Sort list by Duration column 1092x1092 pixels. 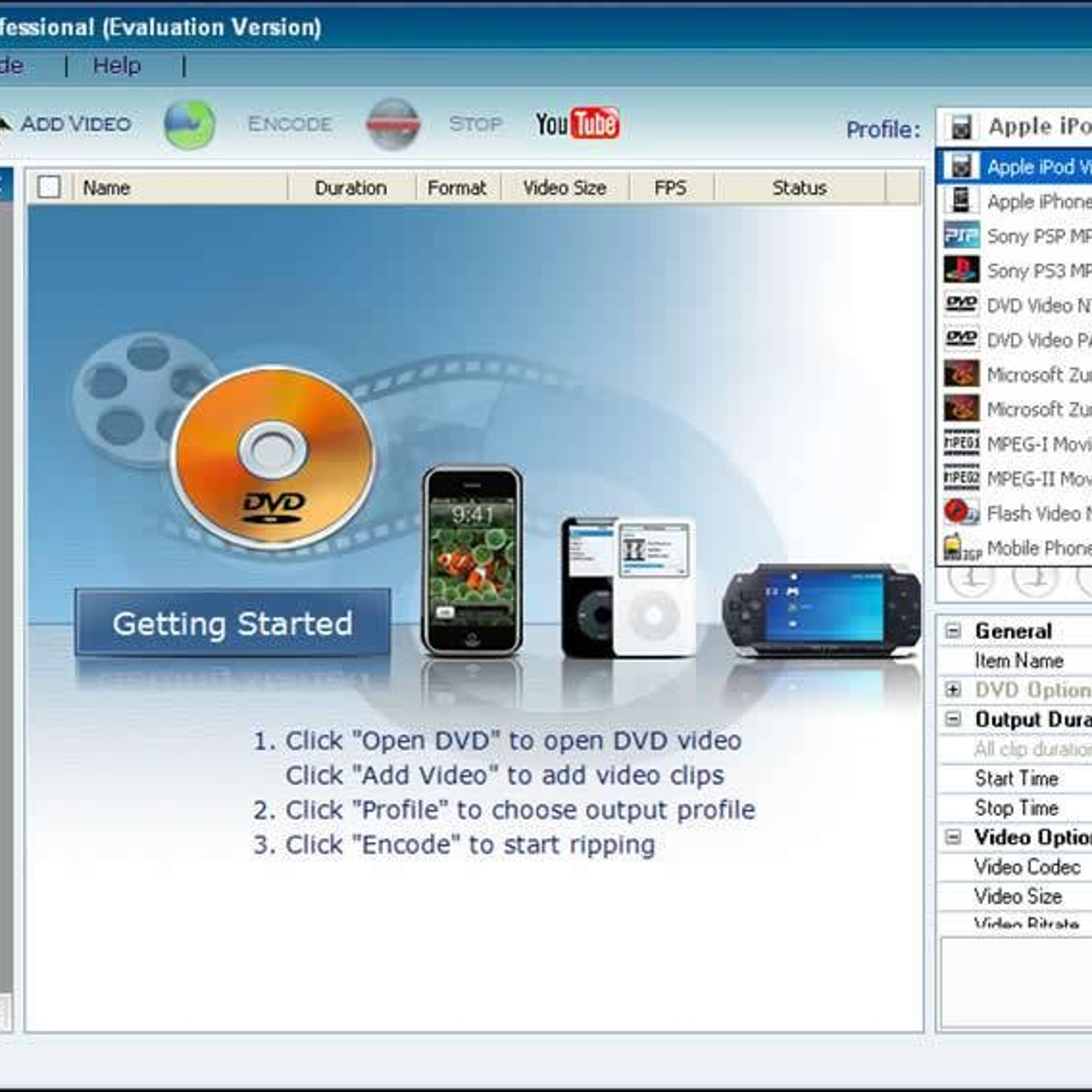tap(351, 188)
